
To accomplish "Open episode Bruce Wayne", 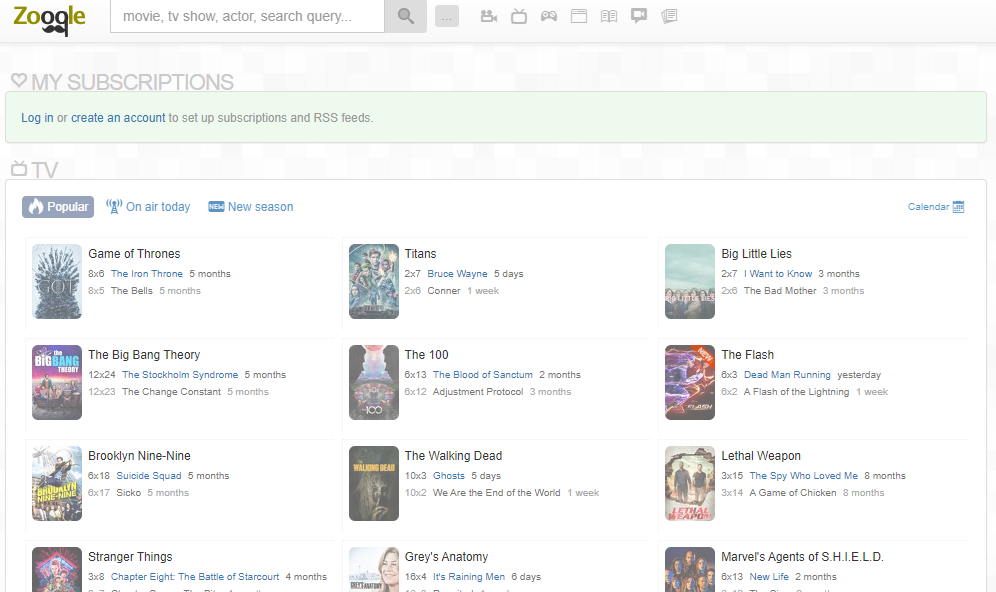I will [x=457, y=274].
